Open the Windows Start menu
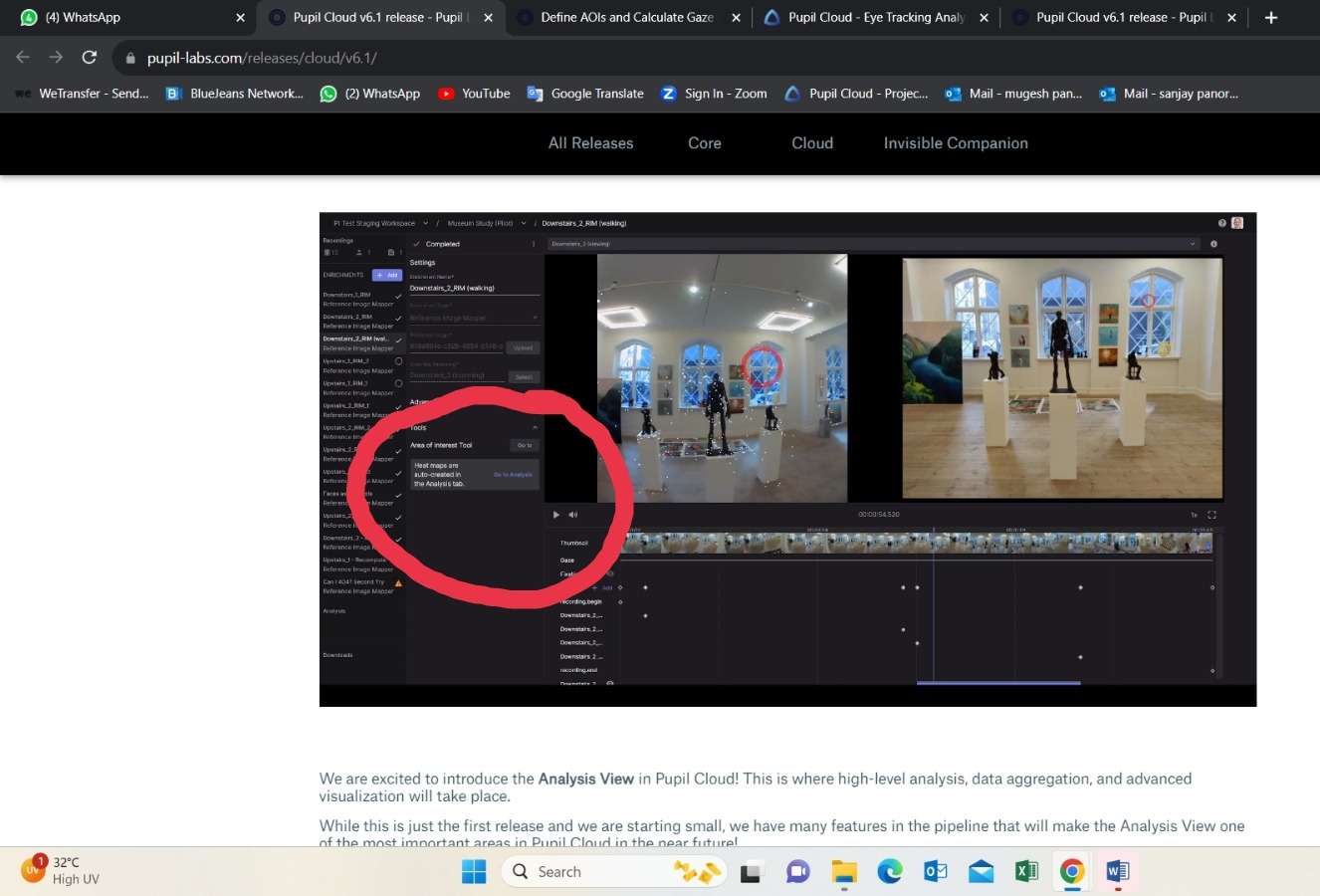Viewport: 1320px width, 896px height. pyautogui.click(x=474, y=872)
